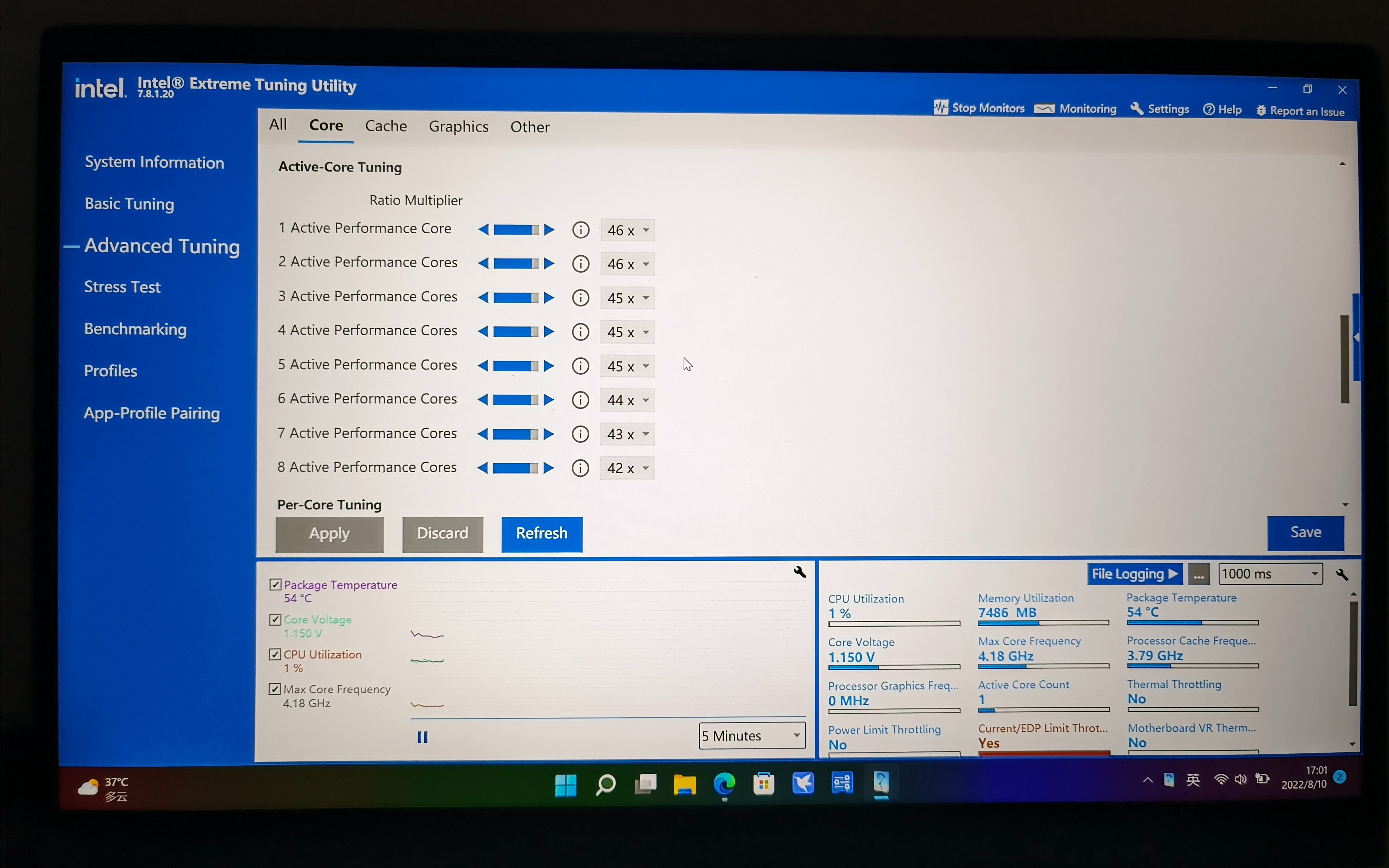
Task: Click slider bar for 7 Active Performance Cores
Action: (x=515, y=434)
